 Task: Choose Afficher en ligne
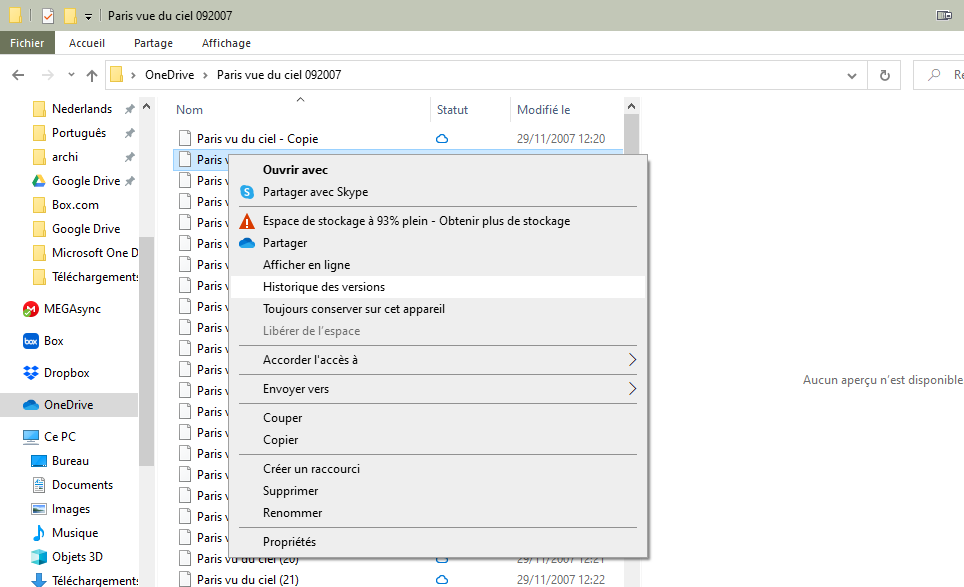point(438,265)
